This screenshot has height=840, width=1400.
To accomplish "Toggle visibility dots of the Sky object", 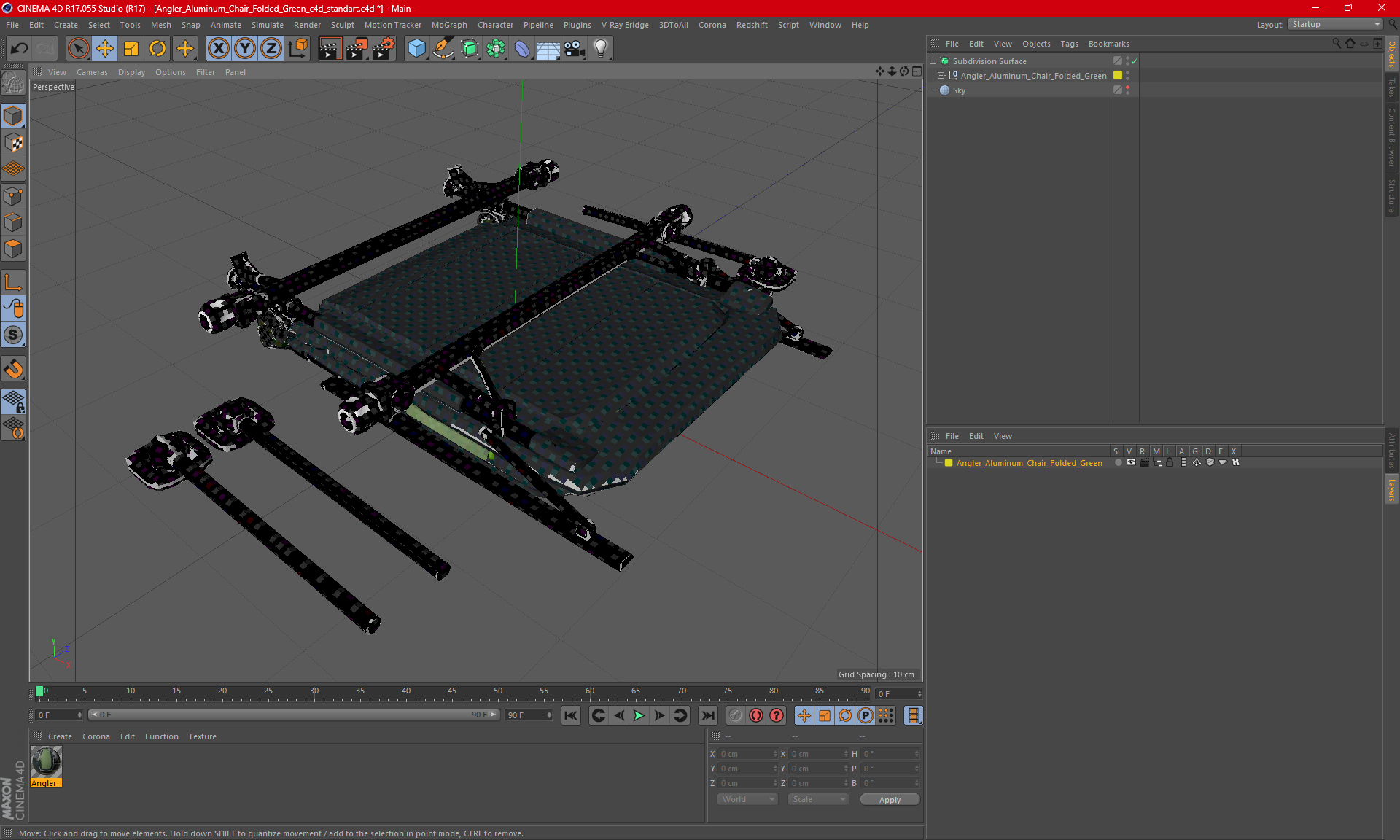I will pos(1127,90).
